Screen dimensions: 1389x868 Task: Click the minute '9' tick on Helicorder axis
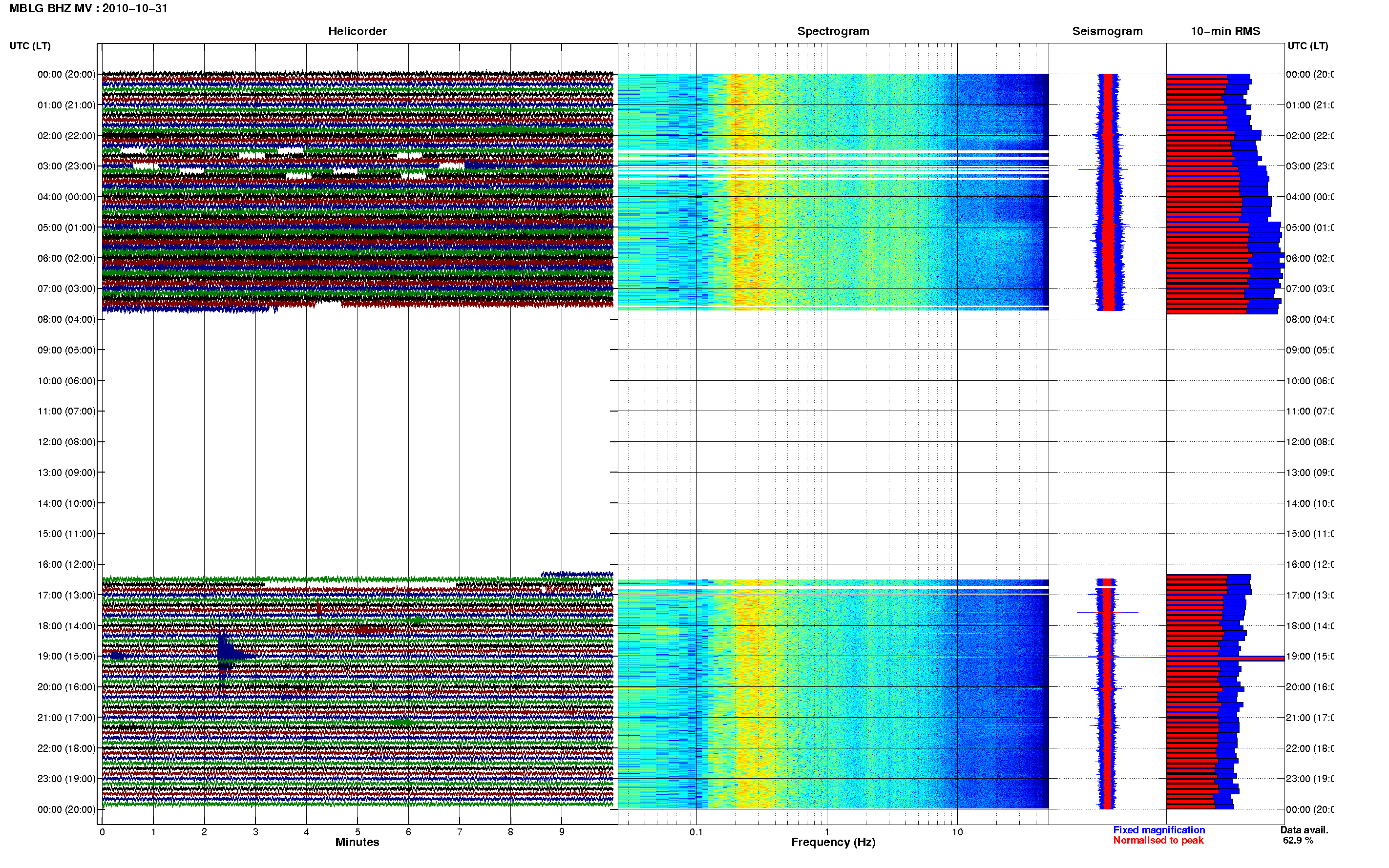tap(562, 832)
